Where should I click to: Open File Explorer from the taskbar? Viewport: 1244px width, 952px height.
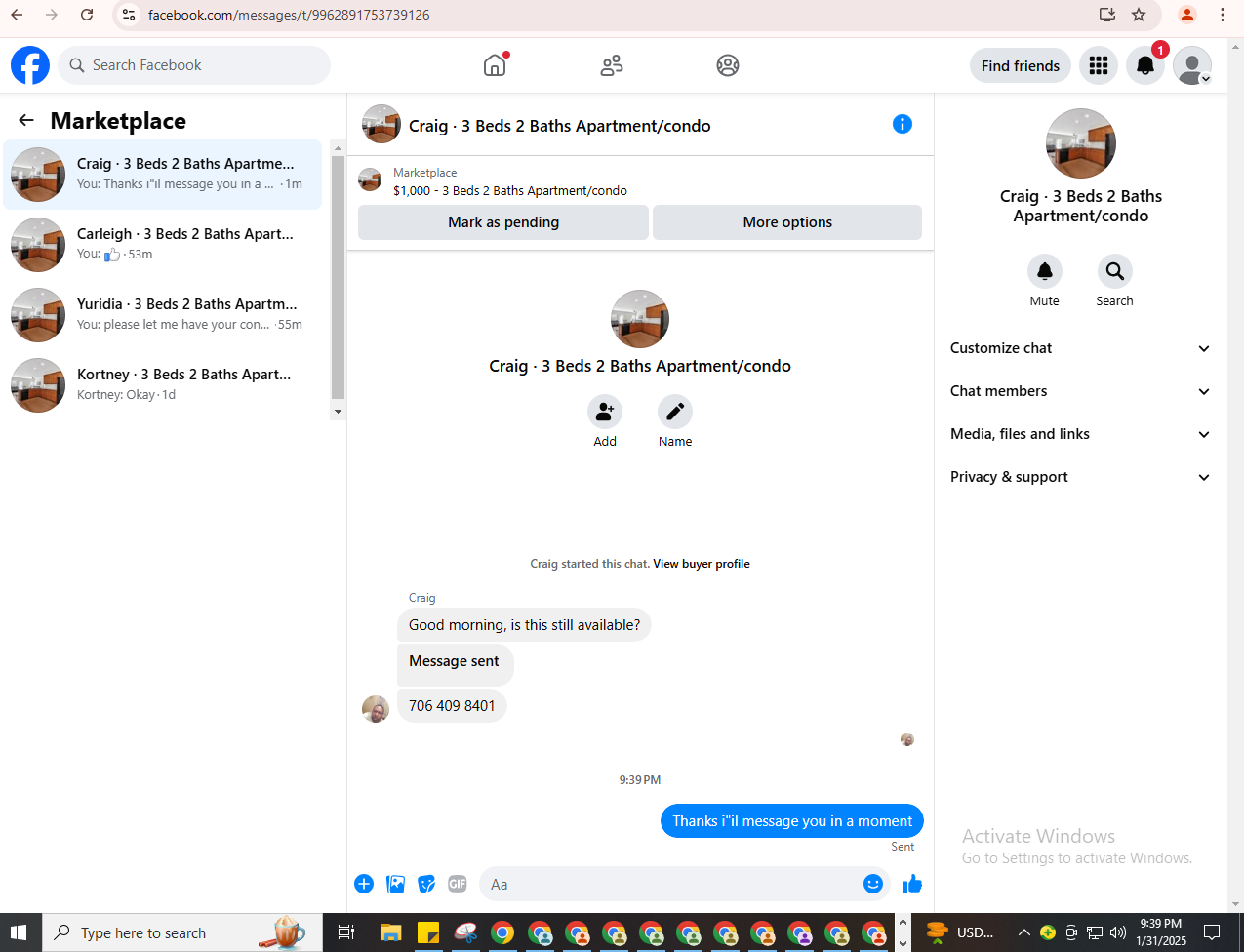(391, 932)
